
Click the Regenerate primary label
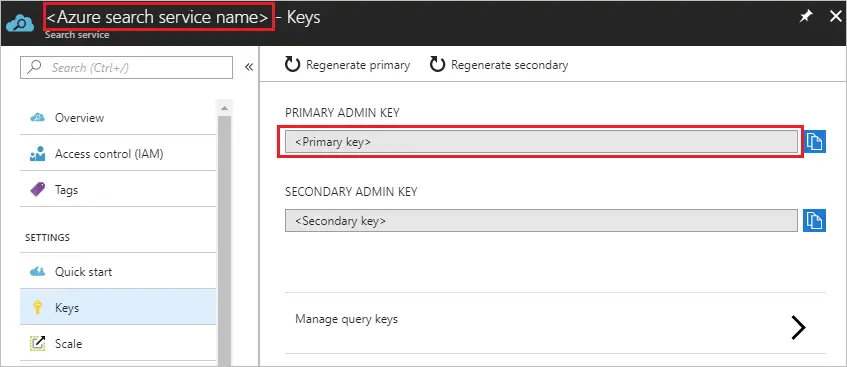pos(358,65)
